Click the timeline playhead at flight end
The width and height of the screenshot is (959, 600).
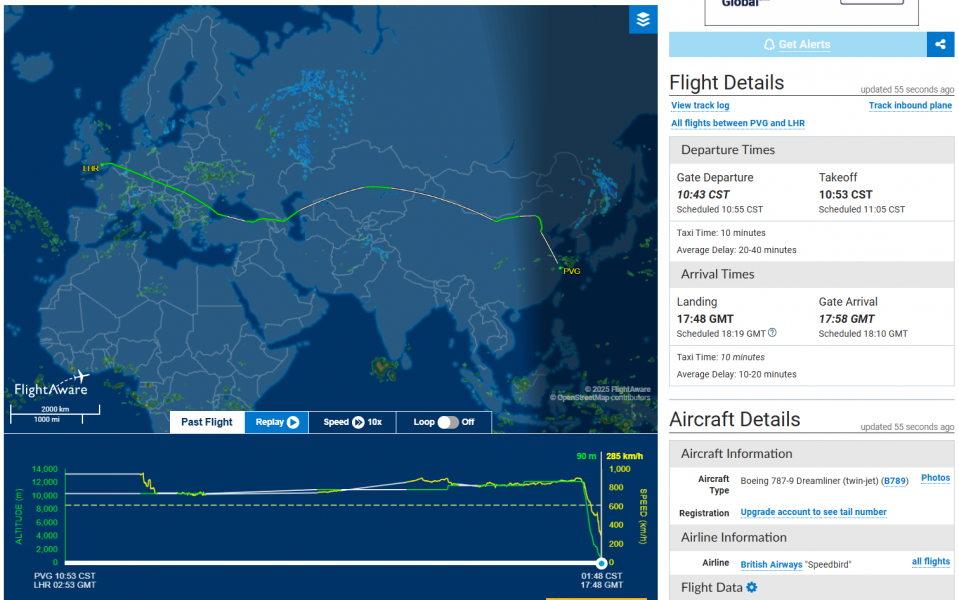point(601,563)
